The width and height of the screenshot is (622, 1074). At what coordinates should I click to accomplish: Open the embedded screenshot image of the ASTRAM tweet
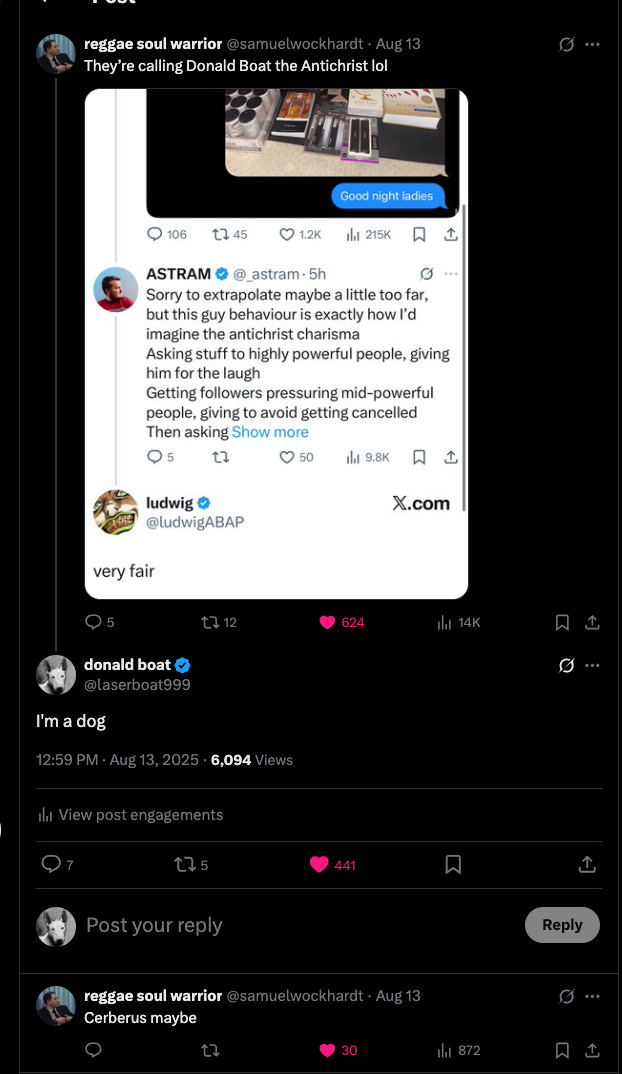(276, 343)
